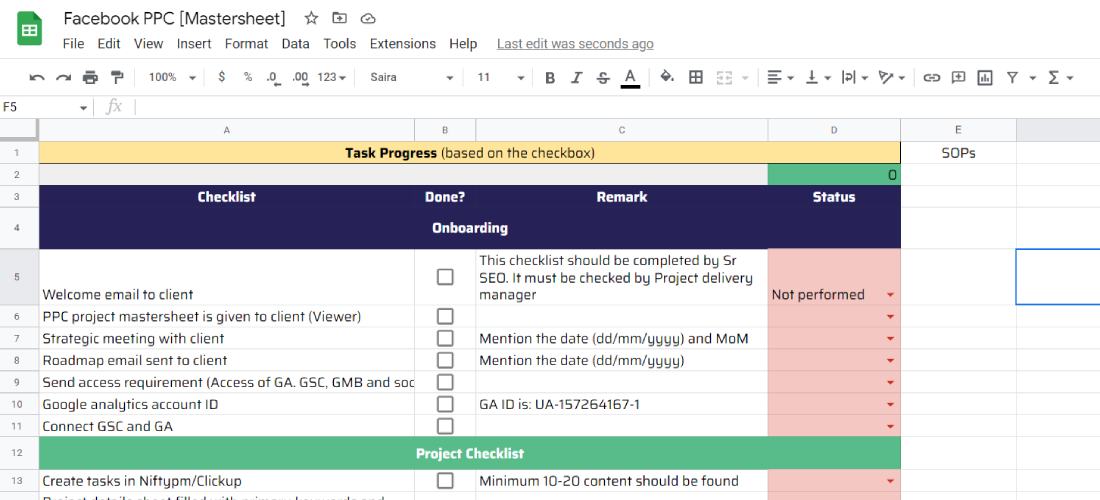
Task: Open the Insert menu
Action: [x=194, y=43]
